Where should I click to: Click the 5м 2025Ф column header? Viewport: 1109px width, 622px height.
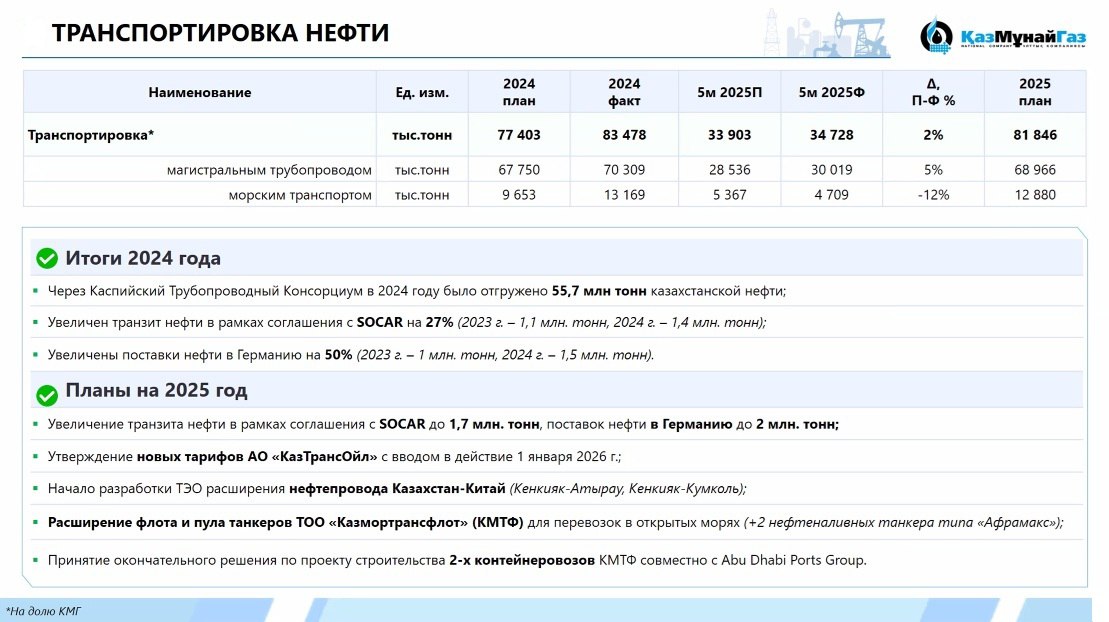coord(831,93)
